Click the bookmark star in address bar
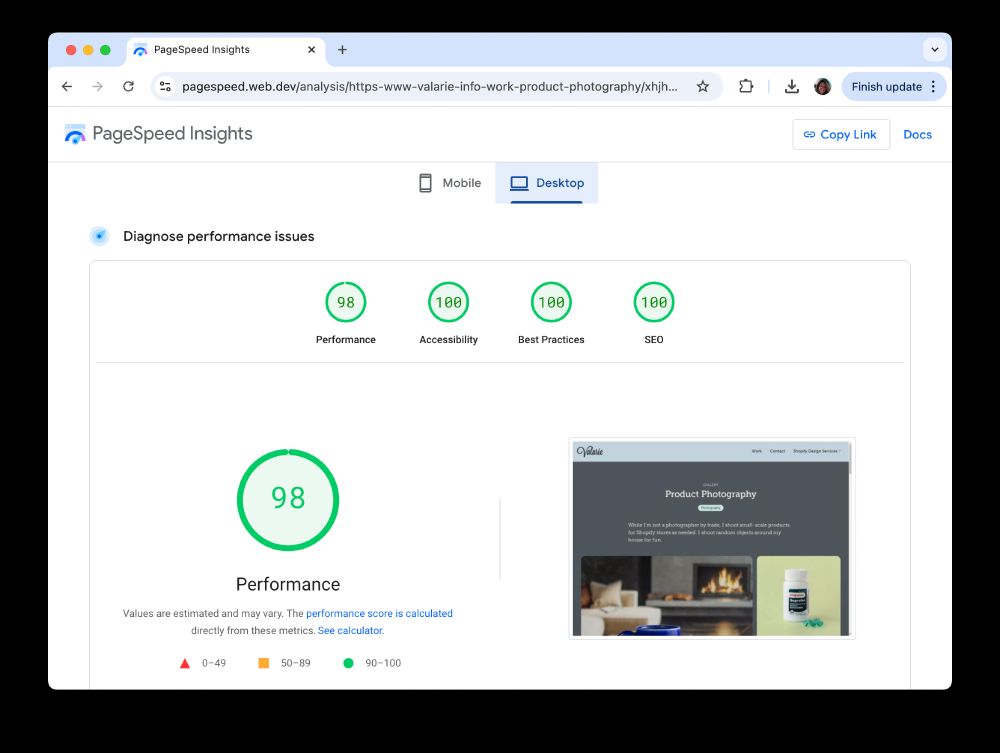 pos(703,86)
